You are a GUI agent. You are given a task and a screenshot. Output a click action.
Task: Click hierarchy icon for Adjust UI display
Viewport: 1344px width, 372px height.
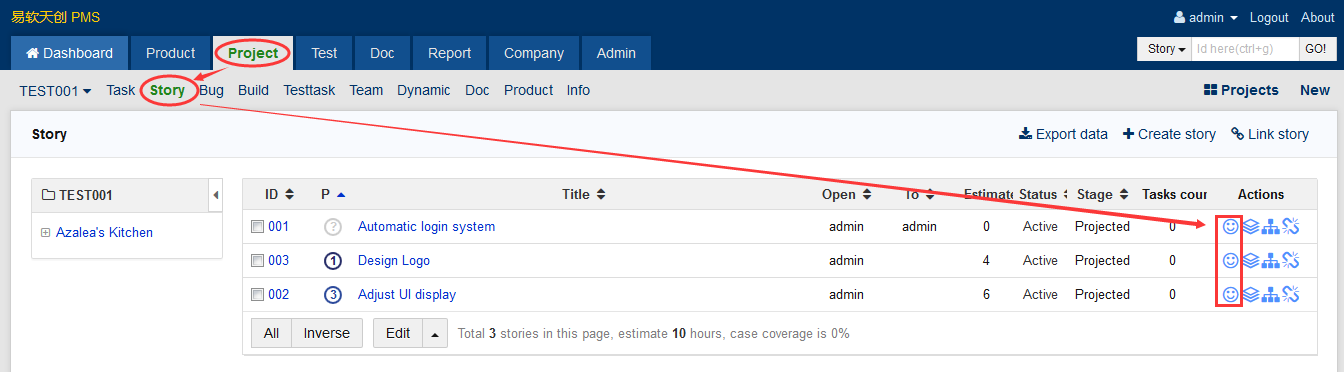tap(1271, 295)
